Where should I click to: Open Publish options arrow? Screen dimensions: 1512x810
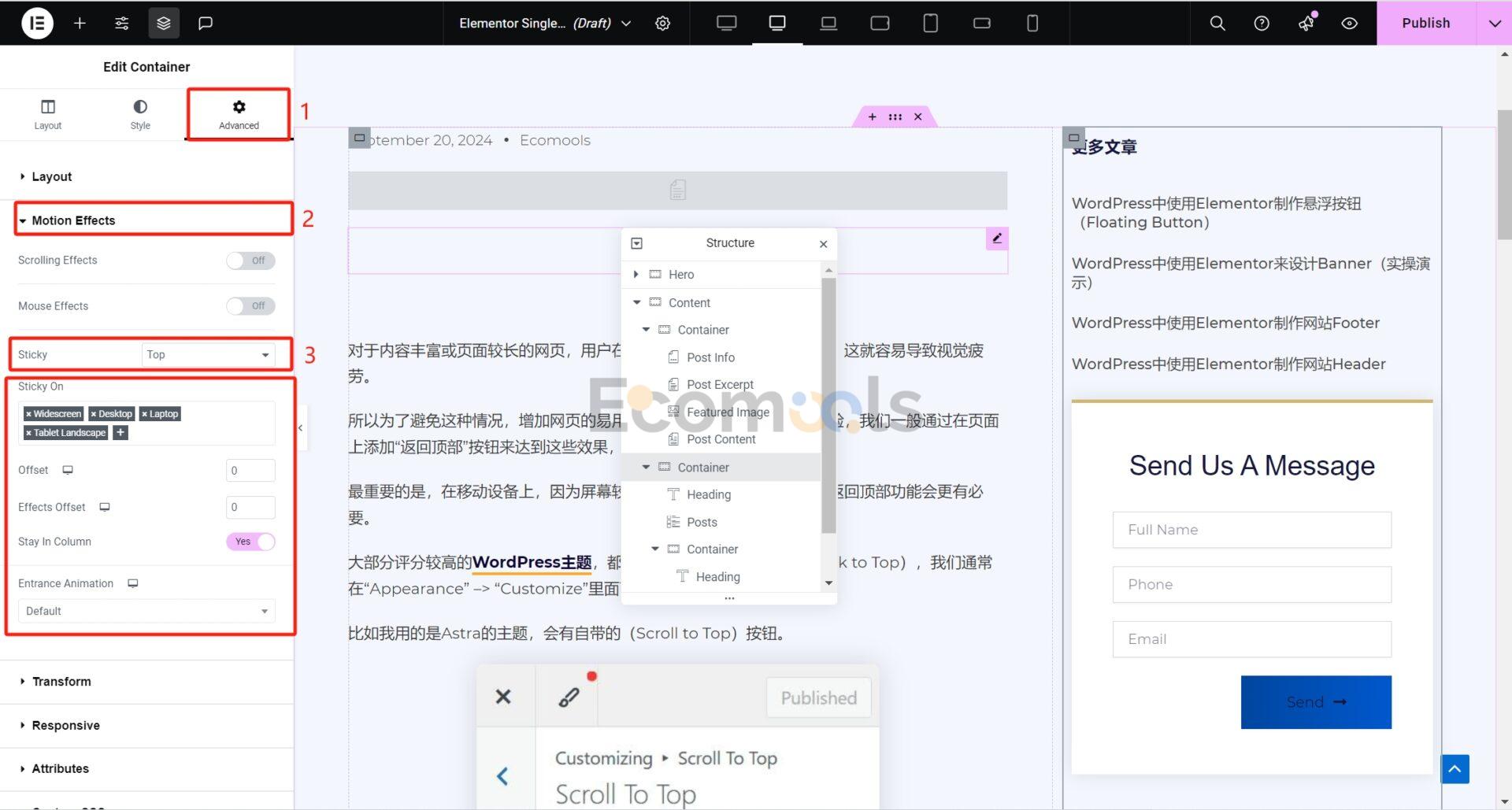[x=1494, y=23]
